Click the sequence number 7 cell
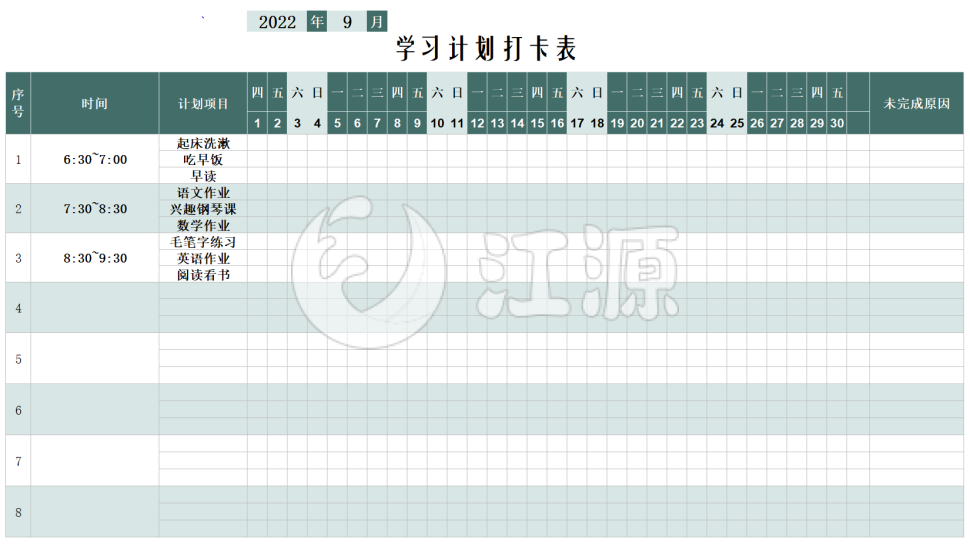This screenshot has width=970, height=545. coord(18,461)
